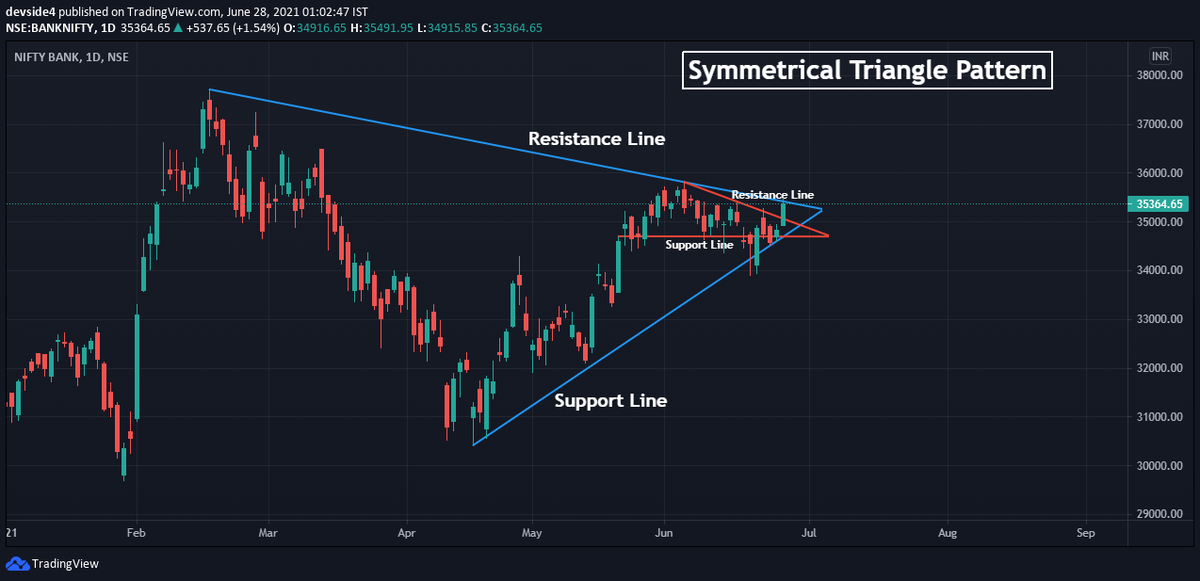Click the 36000.00 price axis label
The width and height of the screenshot is (1200, 581).
click(x=1160, y=174)
